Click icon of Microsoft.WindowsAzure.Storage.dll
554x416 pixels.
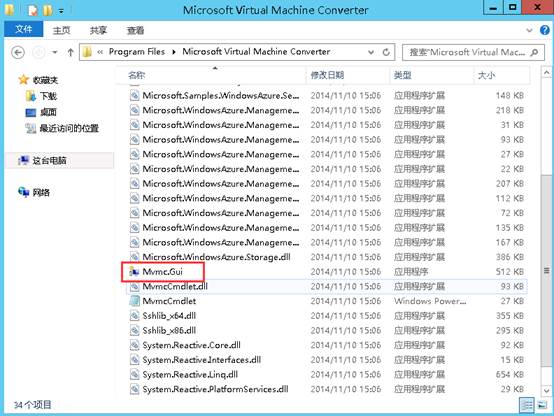[134, 257]
